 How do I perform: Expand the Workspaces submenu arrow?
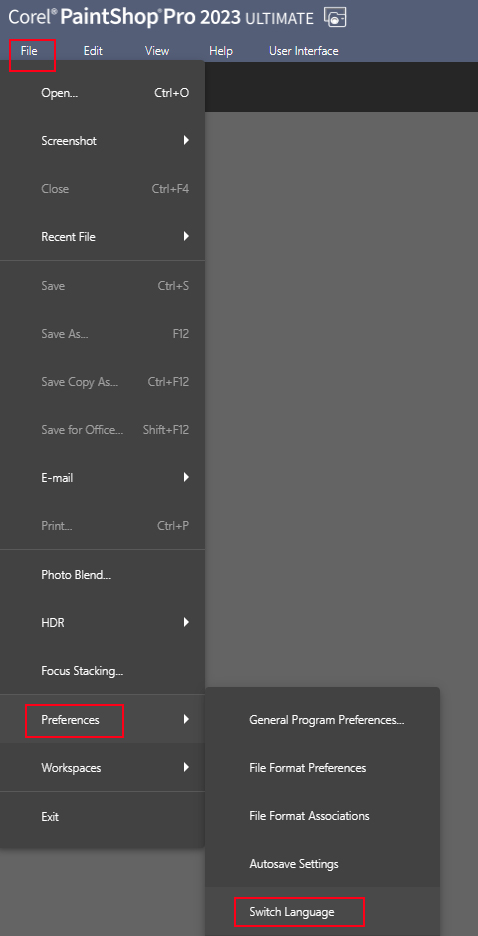[x=186, y=767]
